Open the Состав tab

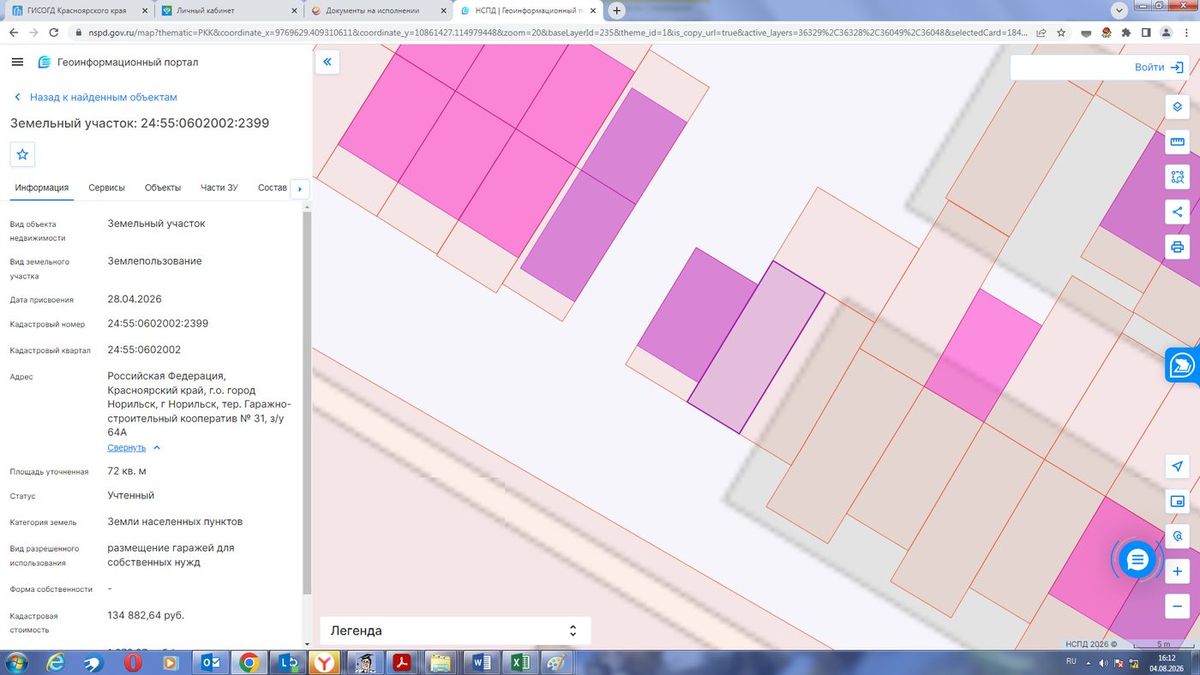[x=272, y=188]
